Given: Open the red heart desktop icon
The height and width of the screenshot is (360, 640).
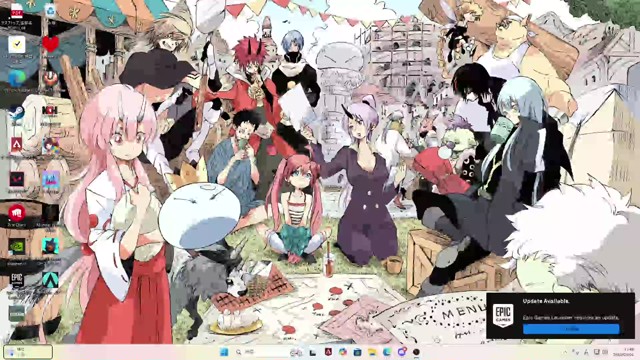Looking at the screenshot, I should (50, 44).
